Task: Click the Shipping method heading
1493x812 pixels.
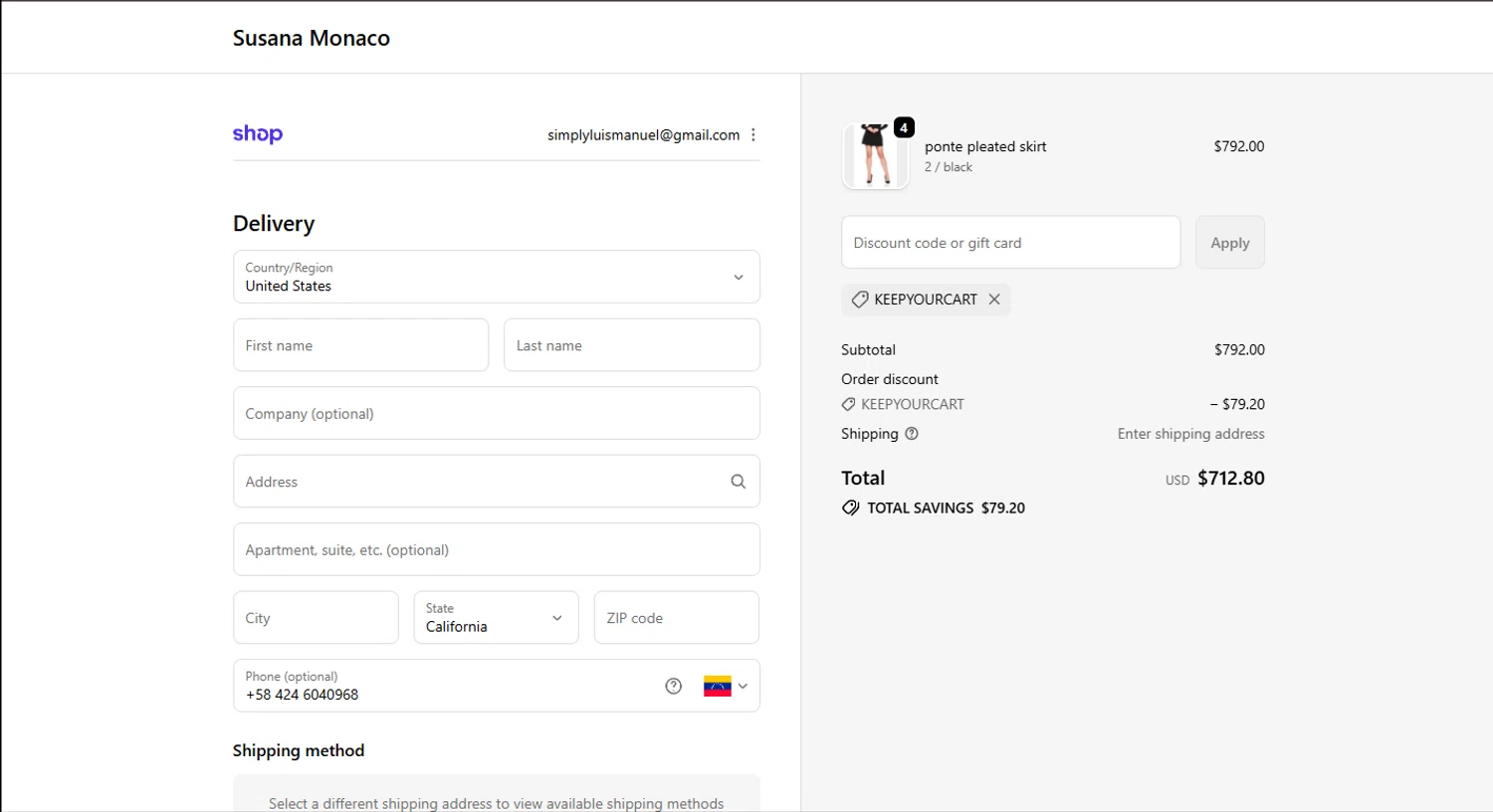Action: (299, 750)
